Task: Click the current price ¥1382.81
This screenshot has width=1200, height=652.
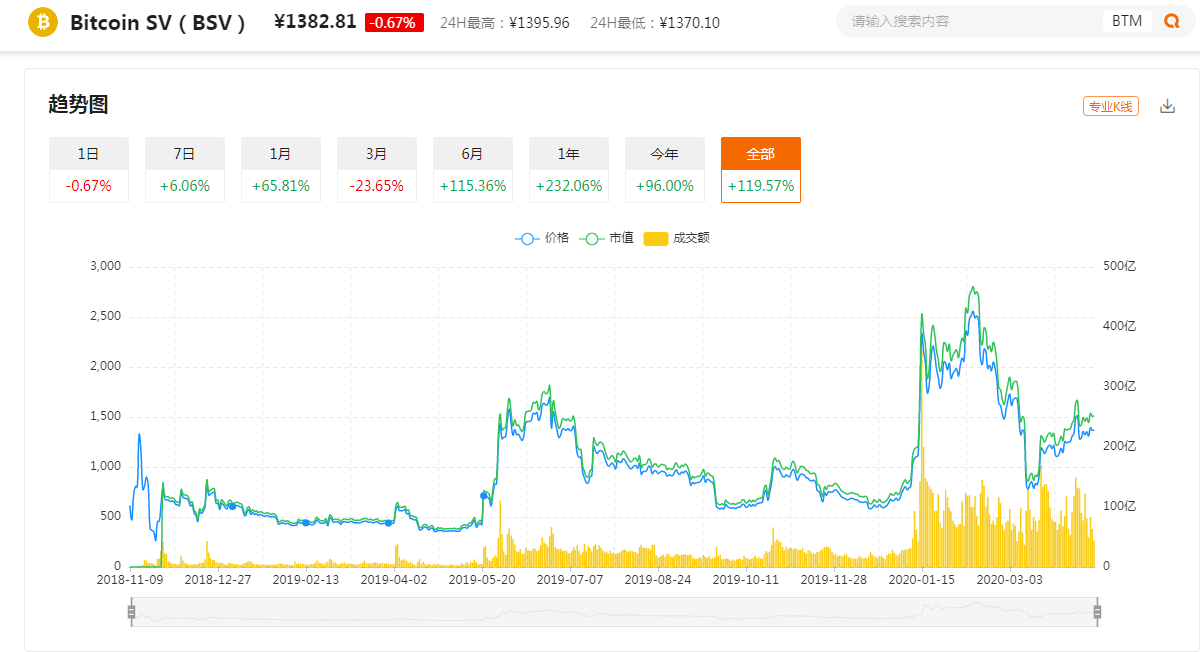Action: click(315, 21)
